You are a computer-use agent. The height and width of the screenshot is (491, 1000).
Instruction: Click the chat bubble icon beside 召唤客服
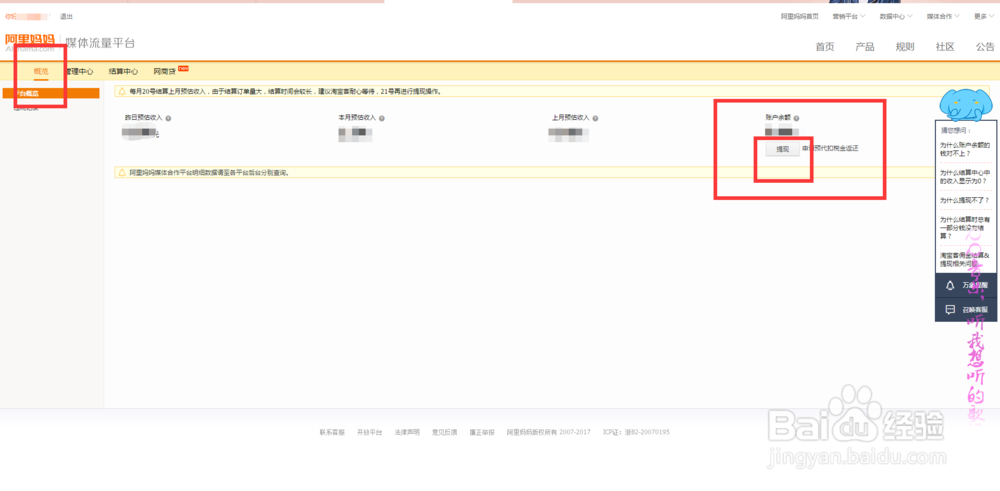(950, 310)
